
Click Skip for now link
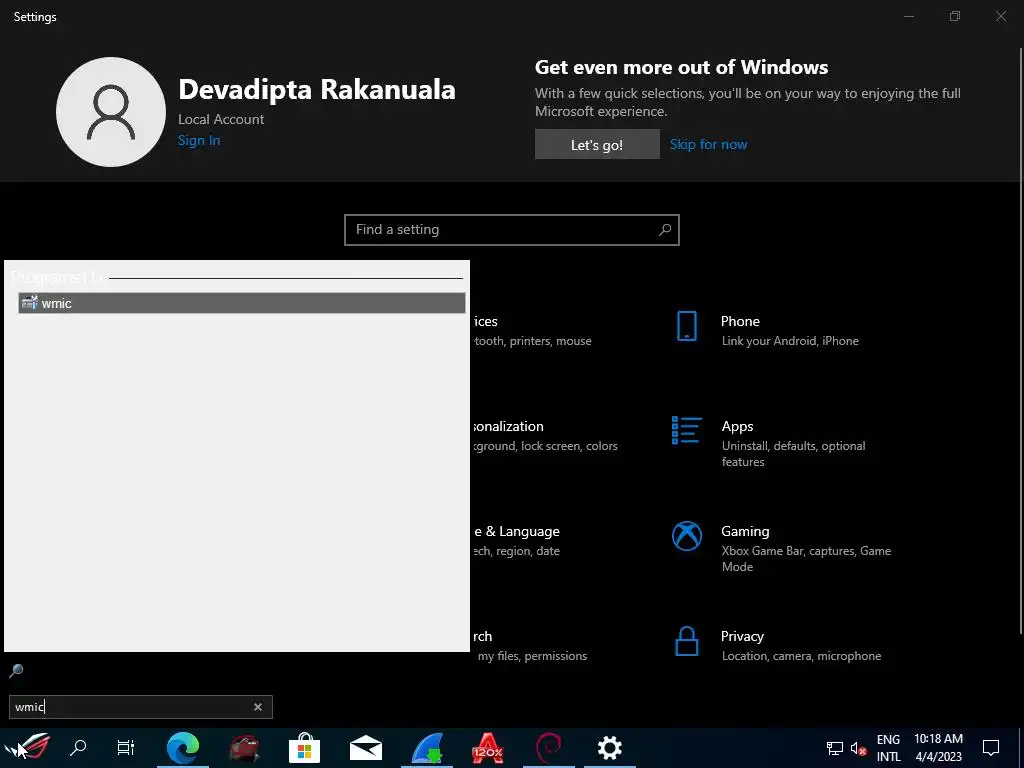709,144
